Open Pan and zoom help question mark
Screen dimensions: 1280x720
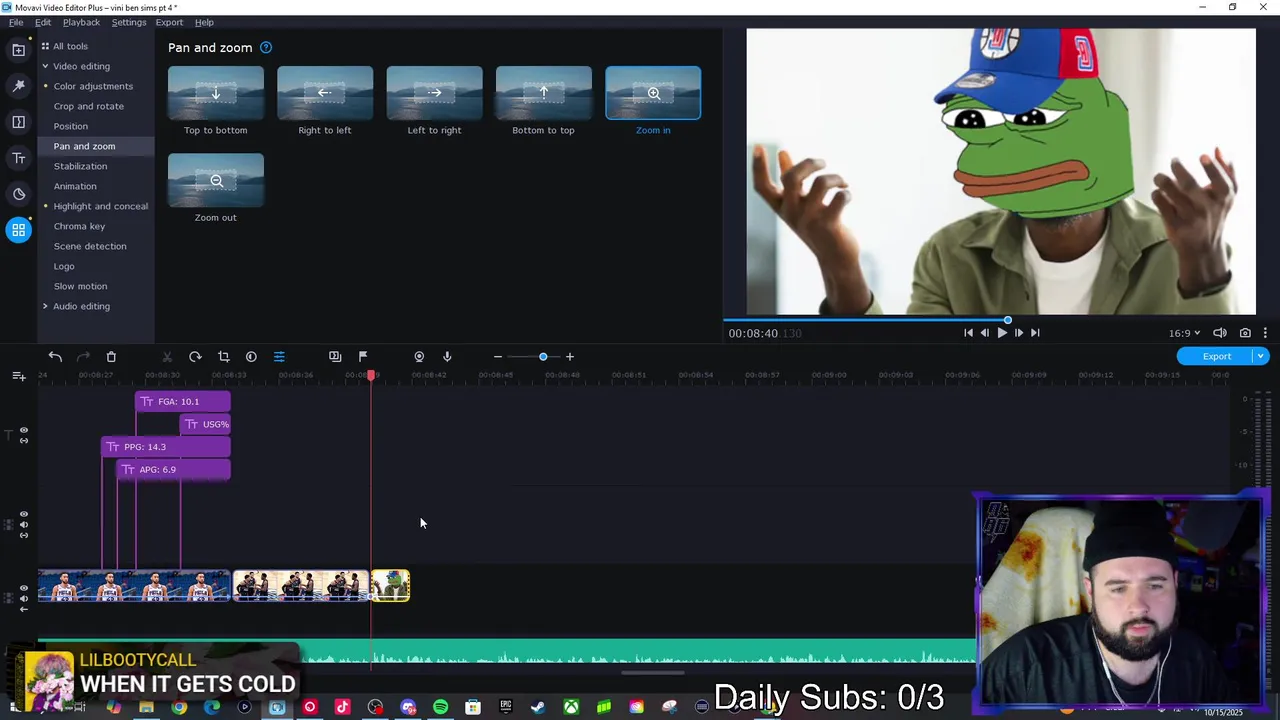[266, 47]
